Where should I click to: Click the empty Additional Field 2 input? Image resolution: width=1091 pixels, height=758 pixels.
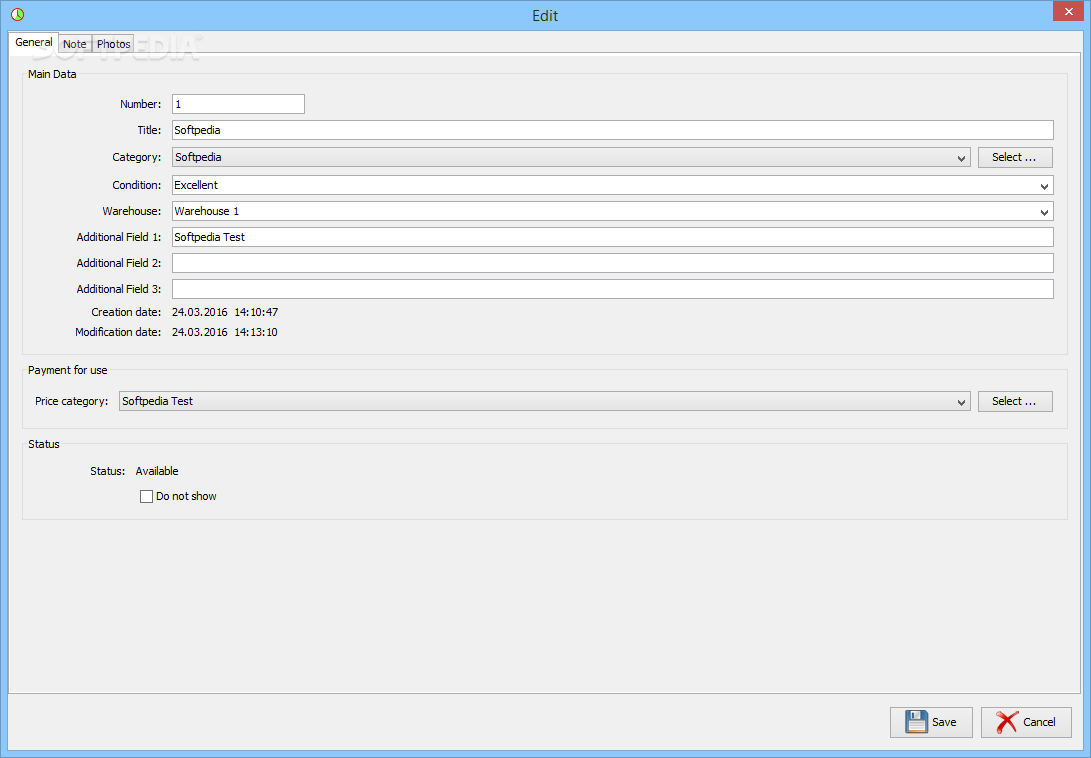612,263
